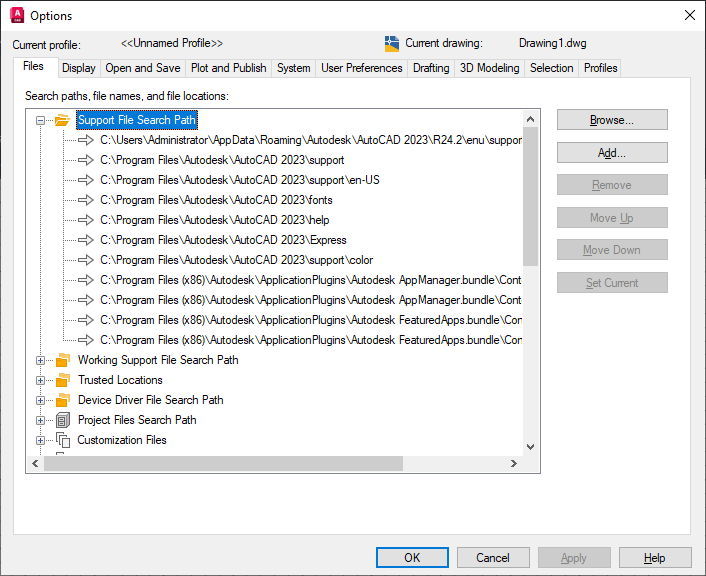Expand the Customization Files node
Image resolution: width=706 pixels, height=576 pixels.
[41, 440]
